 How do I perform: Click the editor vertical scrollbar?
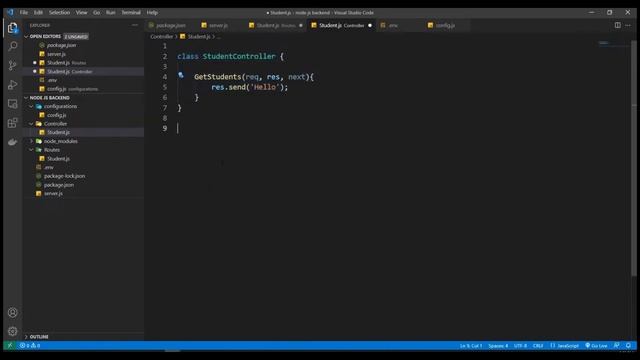pos(633,159)
